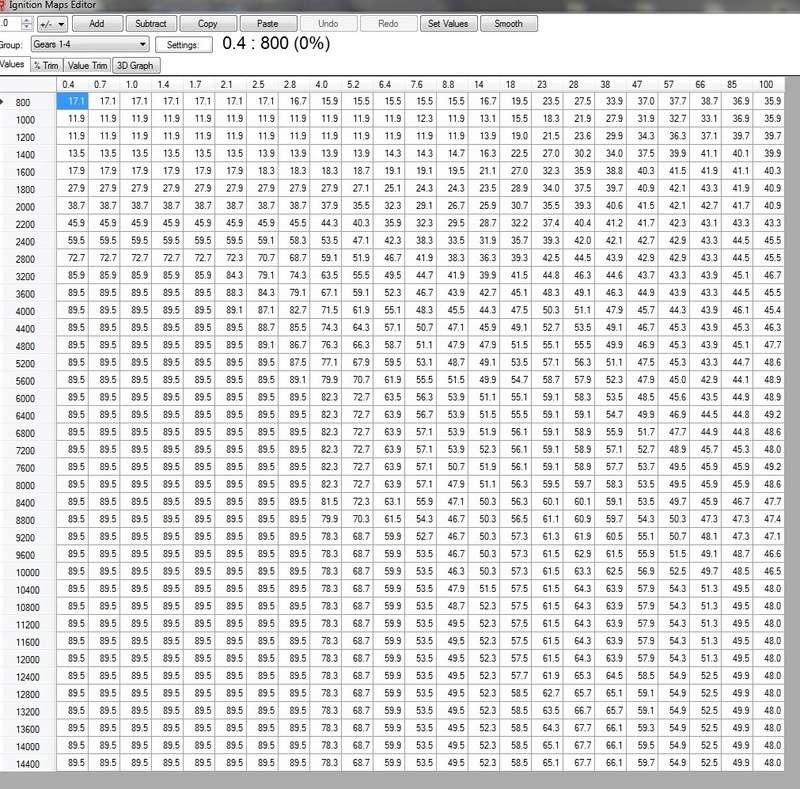Viewport: 800px width, 789px height.
Task: Click highlighted cell 17.1 at 800 row
Action: pos(72,101)
